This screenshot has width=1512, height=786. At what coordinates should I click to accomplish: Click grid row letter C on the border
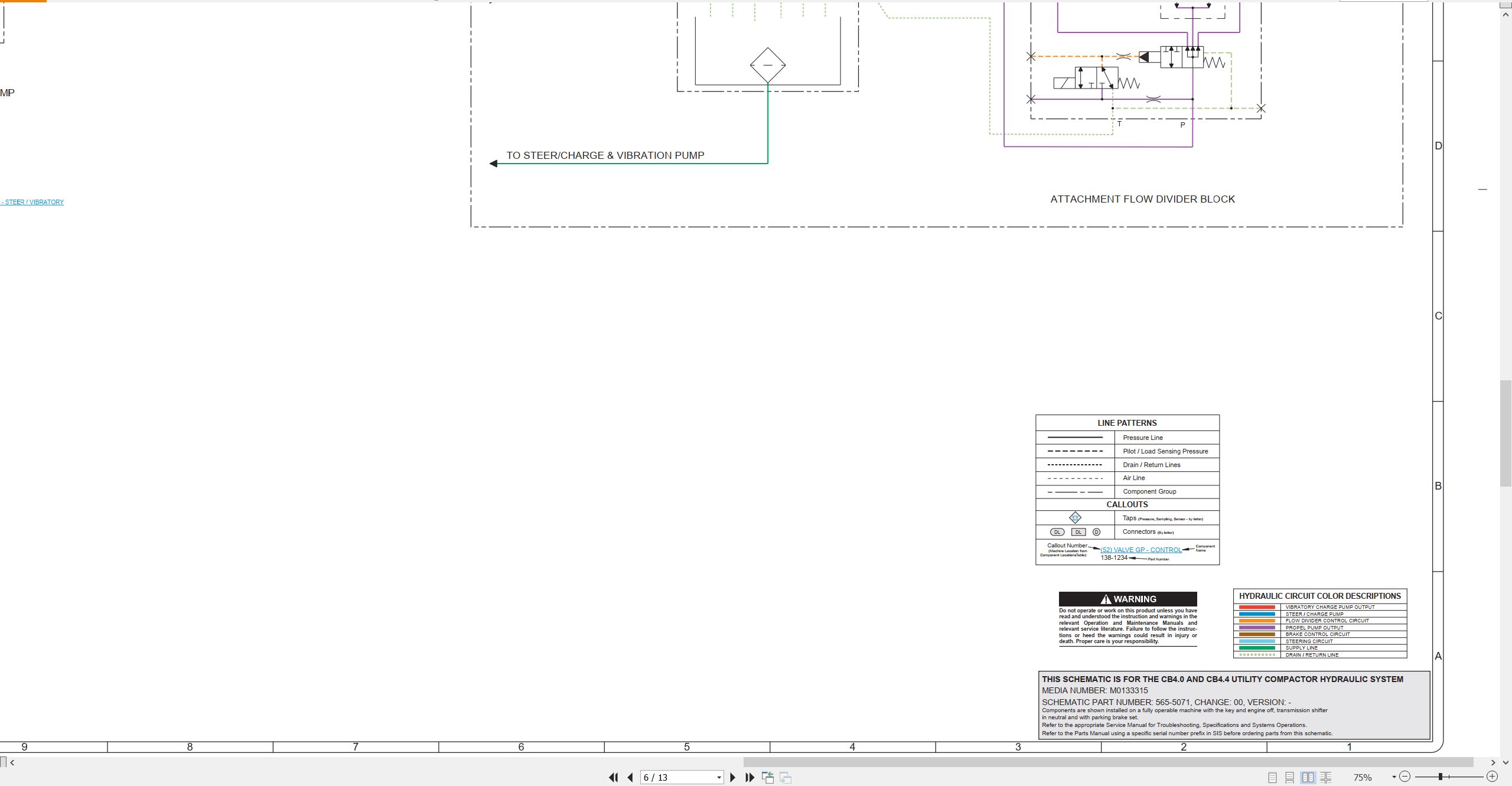pyautogui.click(x=1438, y=316)
